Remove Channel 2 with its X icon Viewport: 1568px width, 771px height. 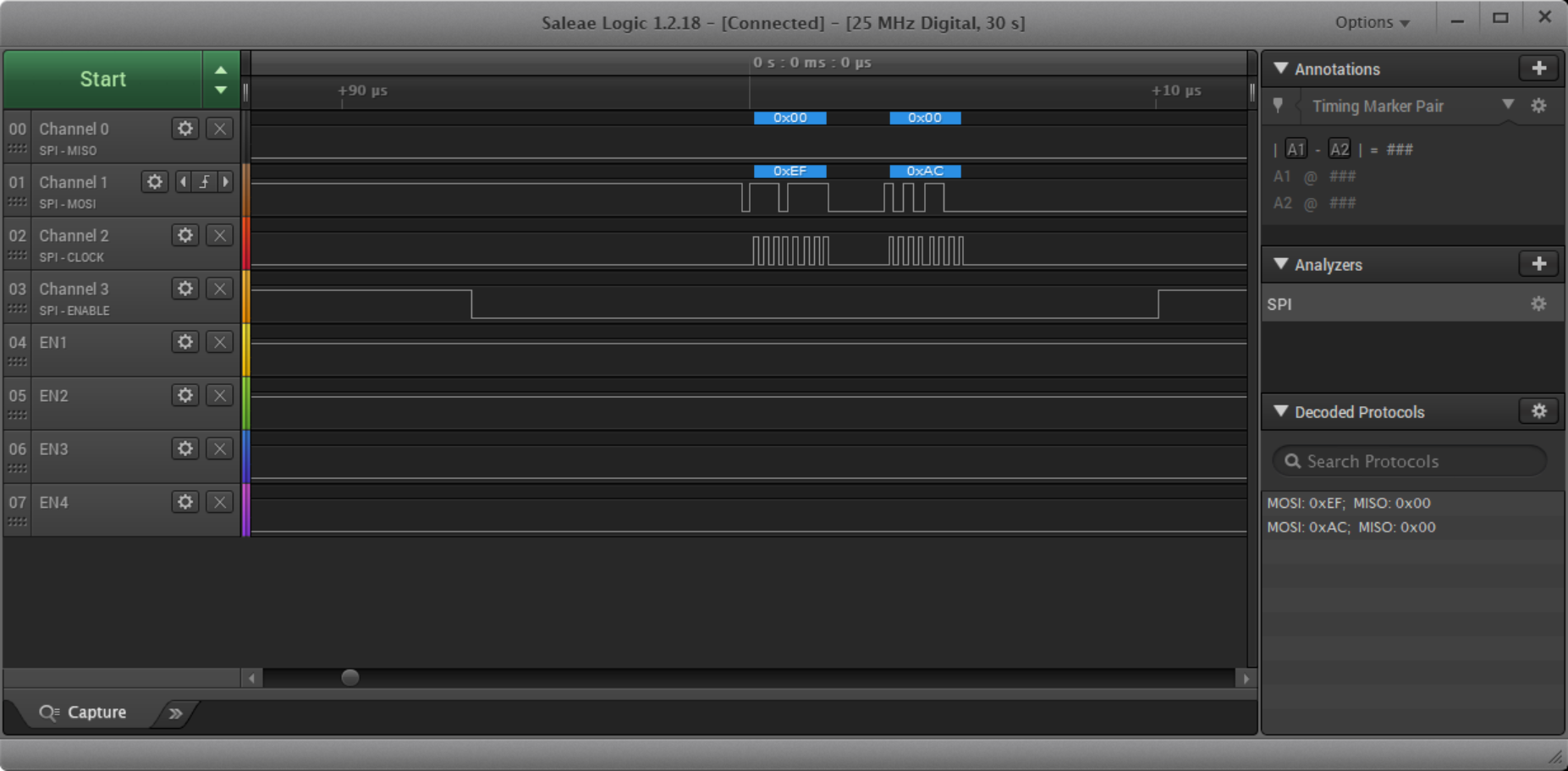(220, 235)
